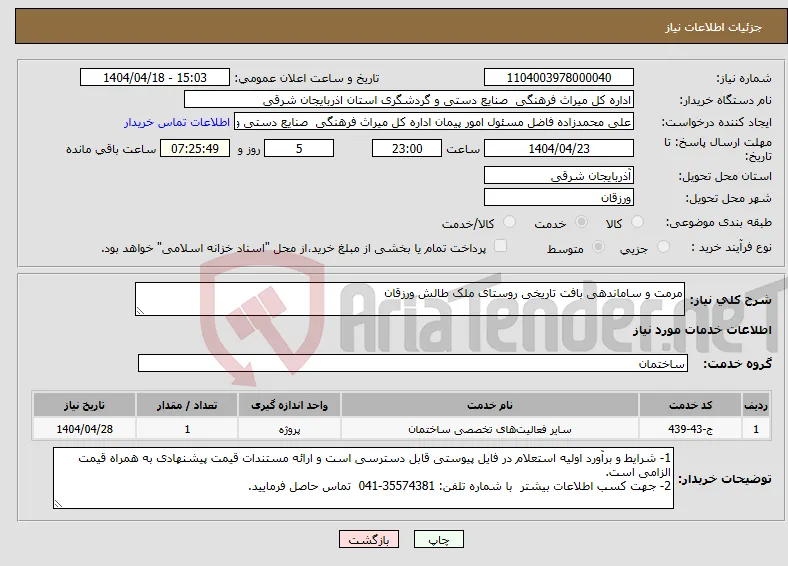Click the unit cell پروژه

point(289,429)
